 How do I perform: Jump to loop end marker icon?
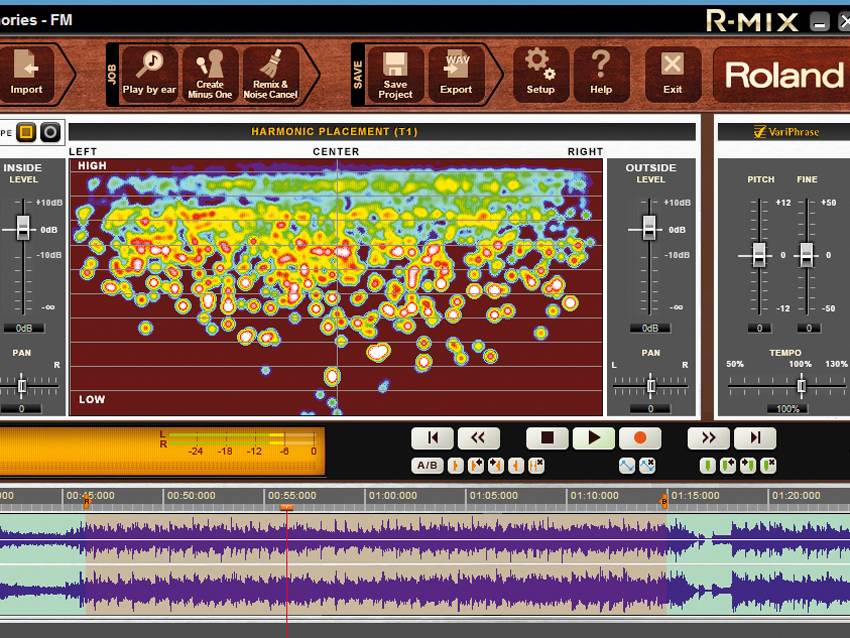[496, 466]
